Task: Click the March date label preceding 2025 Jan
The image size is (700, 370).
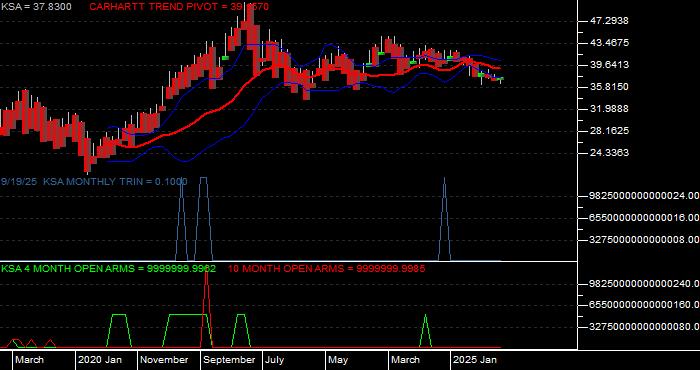Action: click(x=406, y=360)
